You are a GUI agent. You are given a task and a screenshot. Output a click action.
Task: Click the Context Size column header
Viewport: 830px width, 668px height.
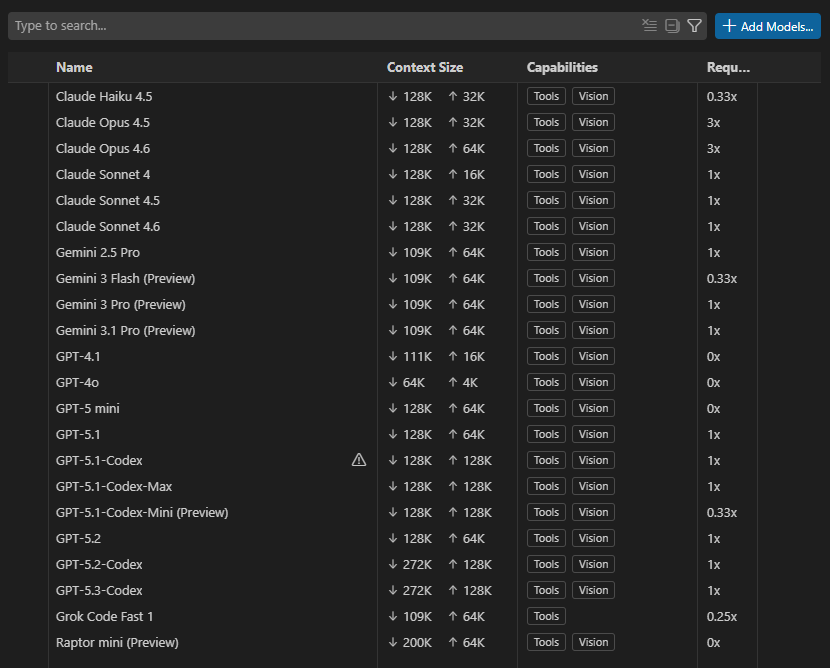(x=425, y=67)
